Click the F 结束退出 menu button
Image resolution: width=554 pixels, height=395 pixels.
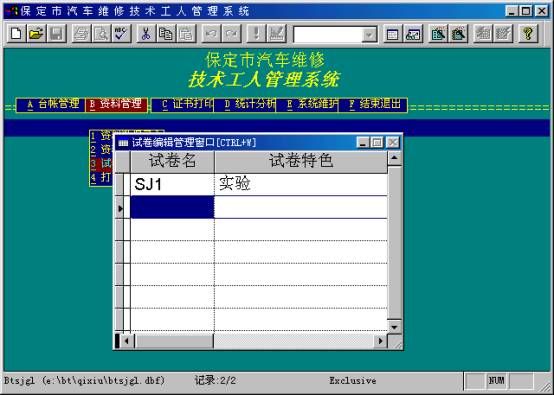pyautogui.click(x=373, y=105)
